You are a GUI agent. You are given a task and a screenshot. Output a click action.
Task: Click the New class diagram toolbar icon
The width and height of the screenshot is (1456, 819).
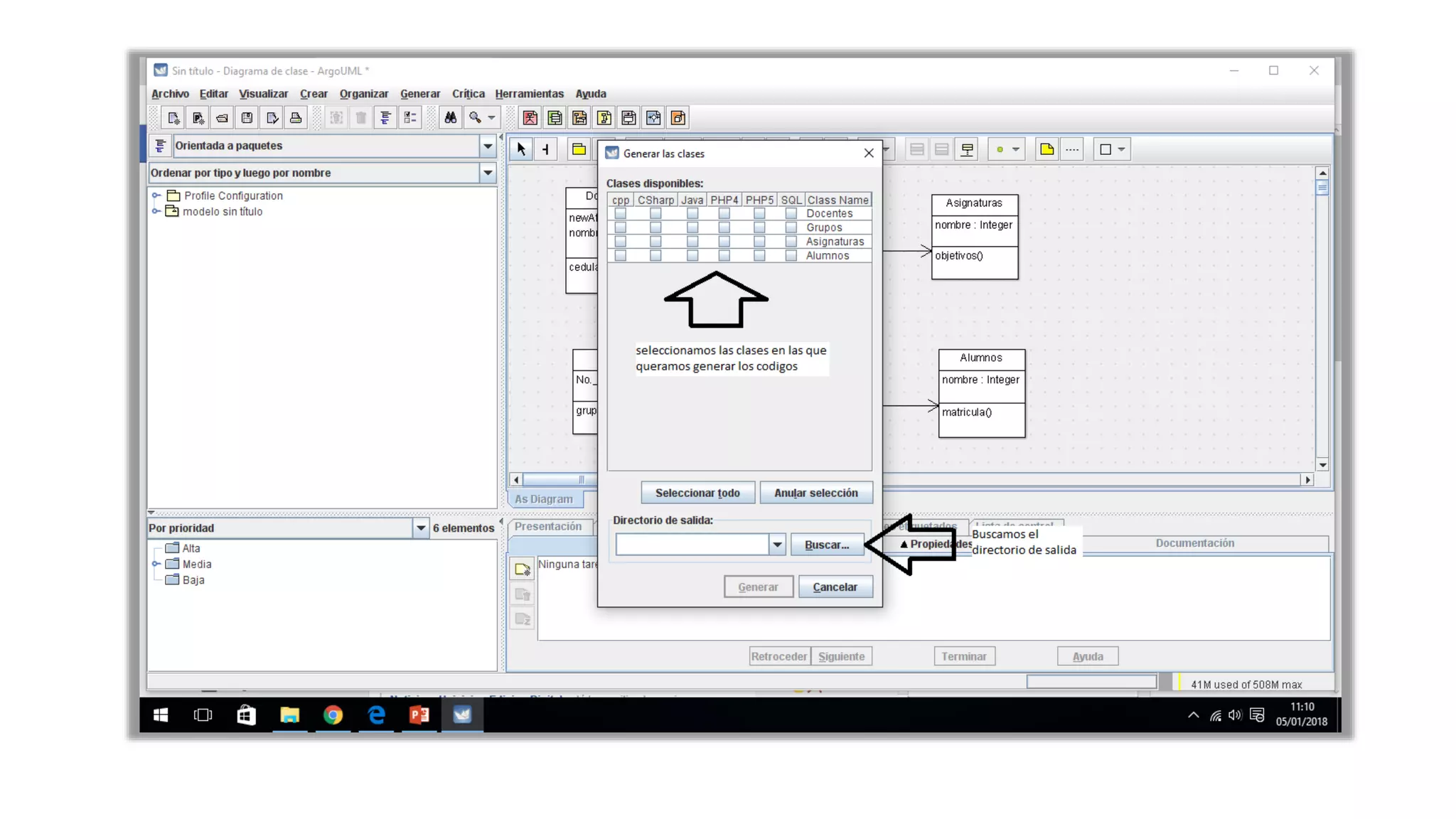(555, 118)
